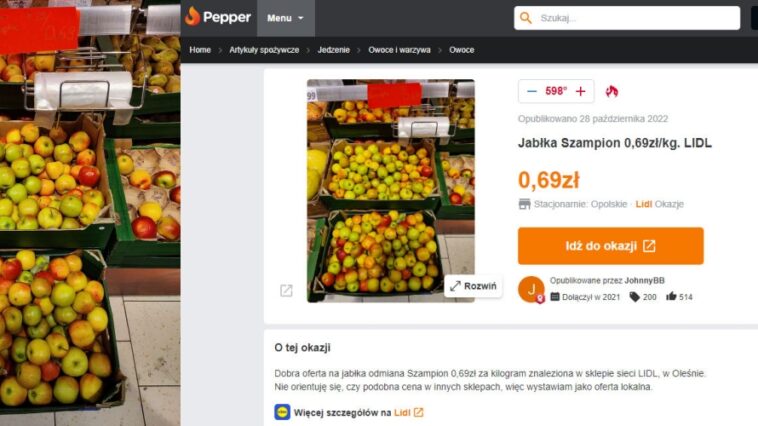Click the search magnifier icon
The image size is (758, 426).
[526, 18]
